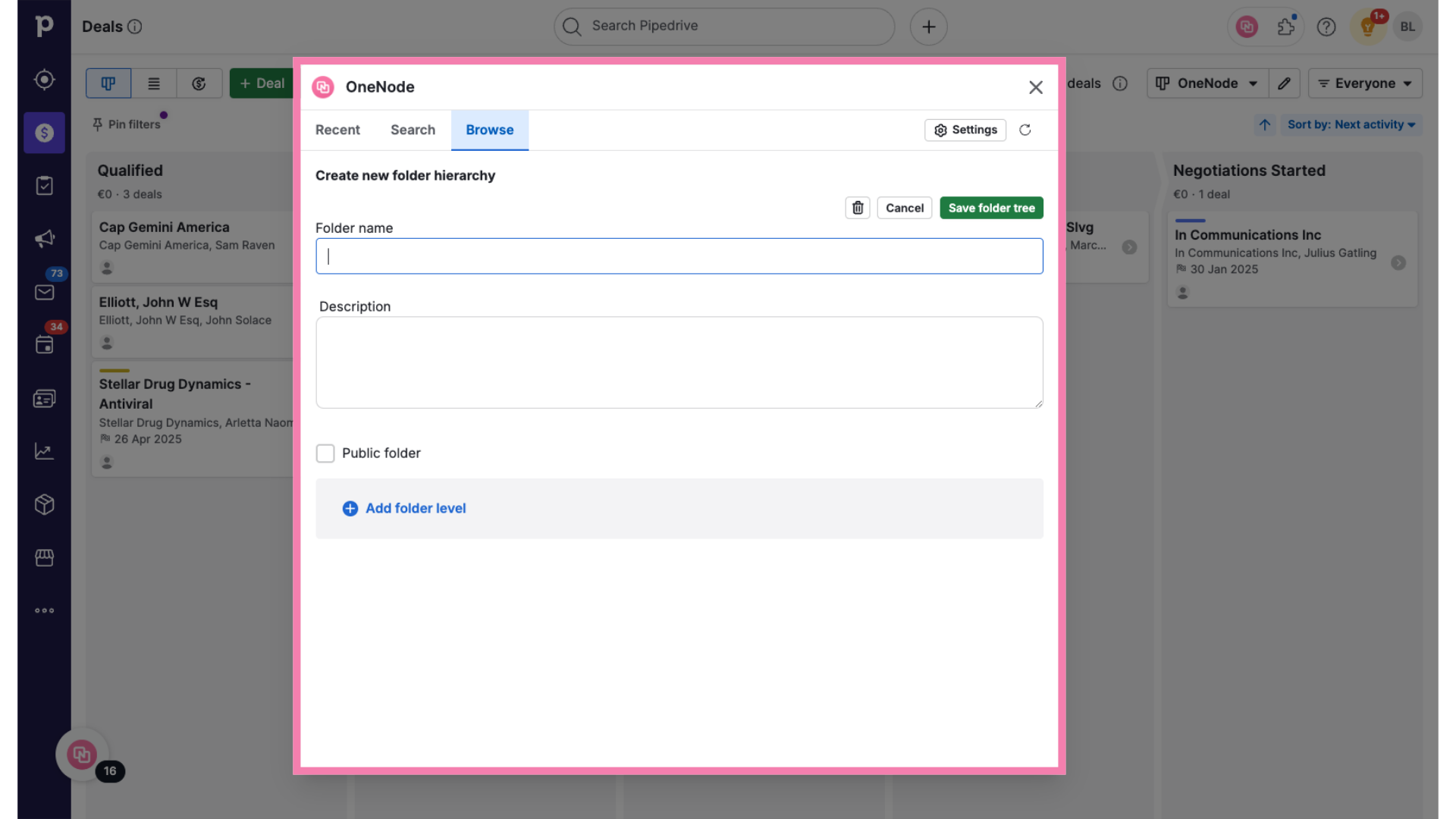Click the quick add plus button

coord(928,27)
